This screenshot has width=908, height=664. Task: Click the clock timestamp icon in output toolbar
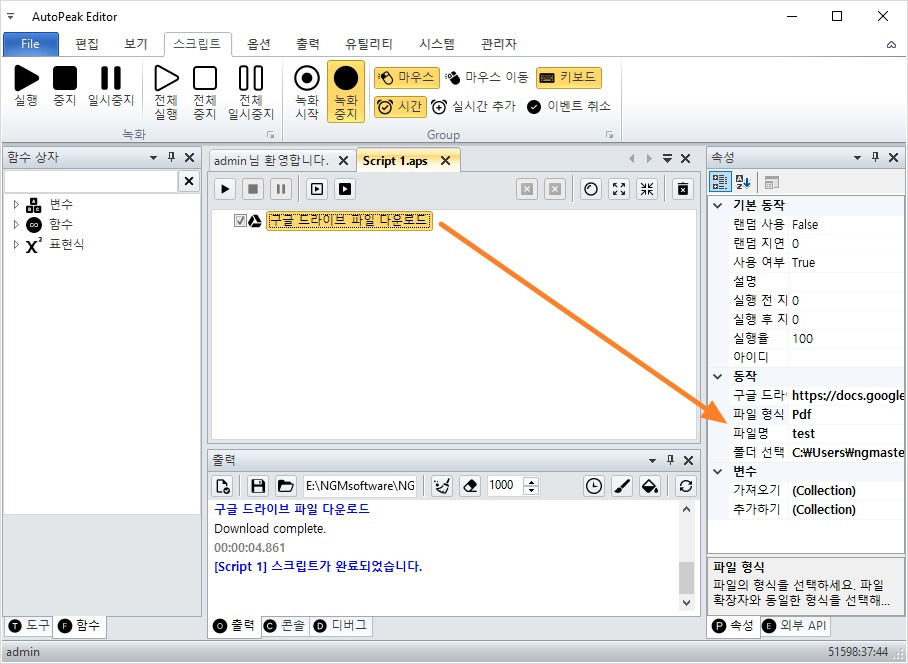click(x=594, y=486)
